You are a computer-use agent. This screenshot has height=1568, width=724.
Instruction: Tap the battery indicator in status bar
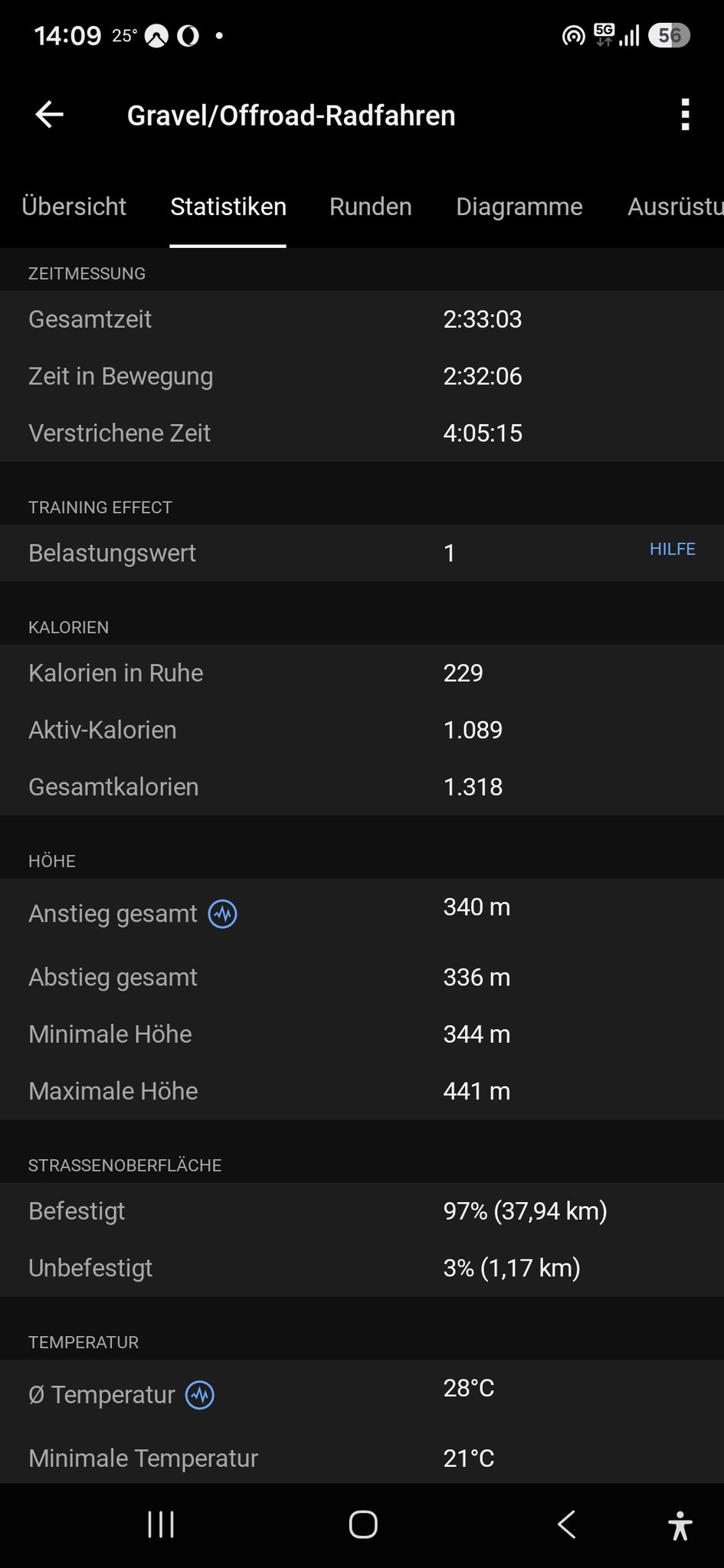[669, 35]
